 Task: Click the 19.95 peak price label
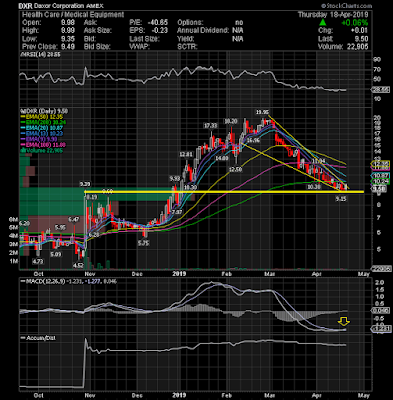click(262, 112)
